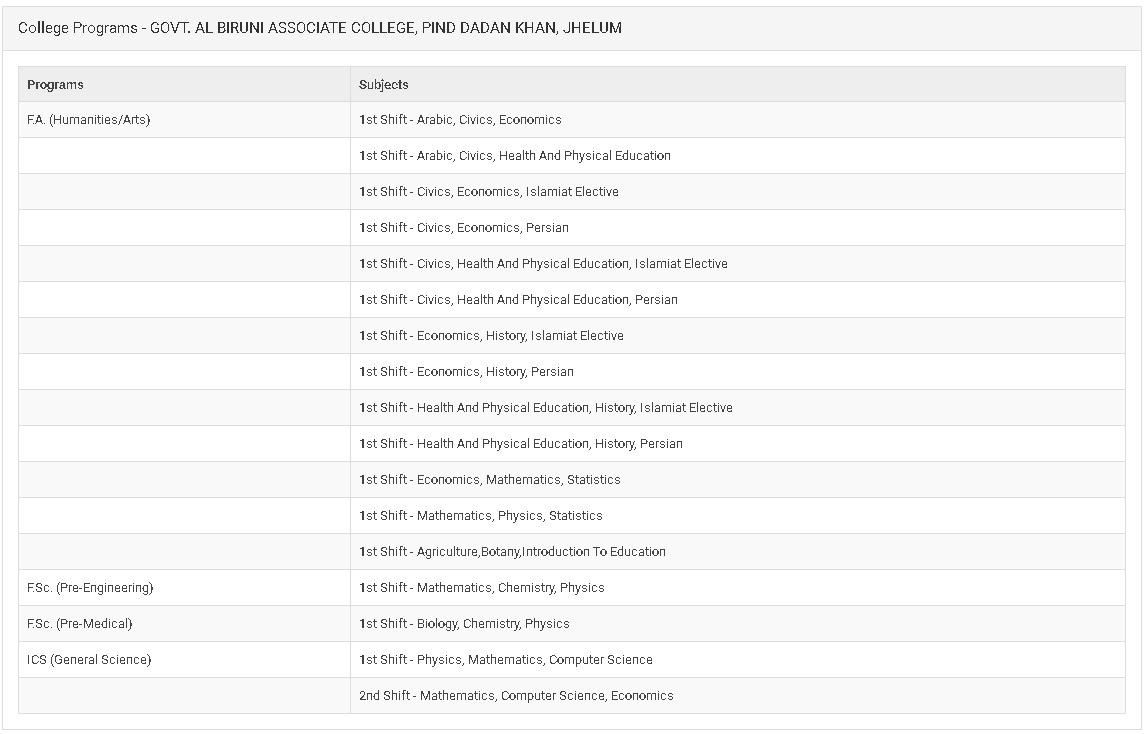This screenshot has width=1145, height=734.
Task: Click Physics, Mathematics, Computer Science row
Action: click(x=738, y=660)
